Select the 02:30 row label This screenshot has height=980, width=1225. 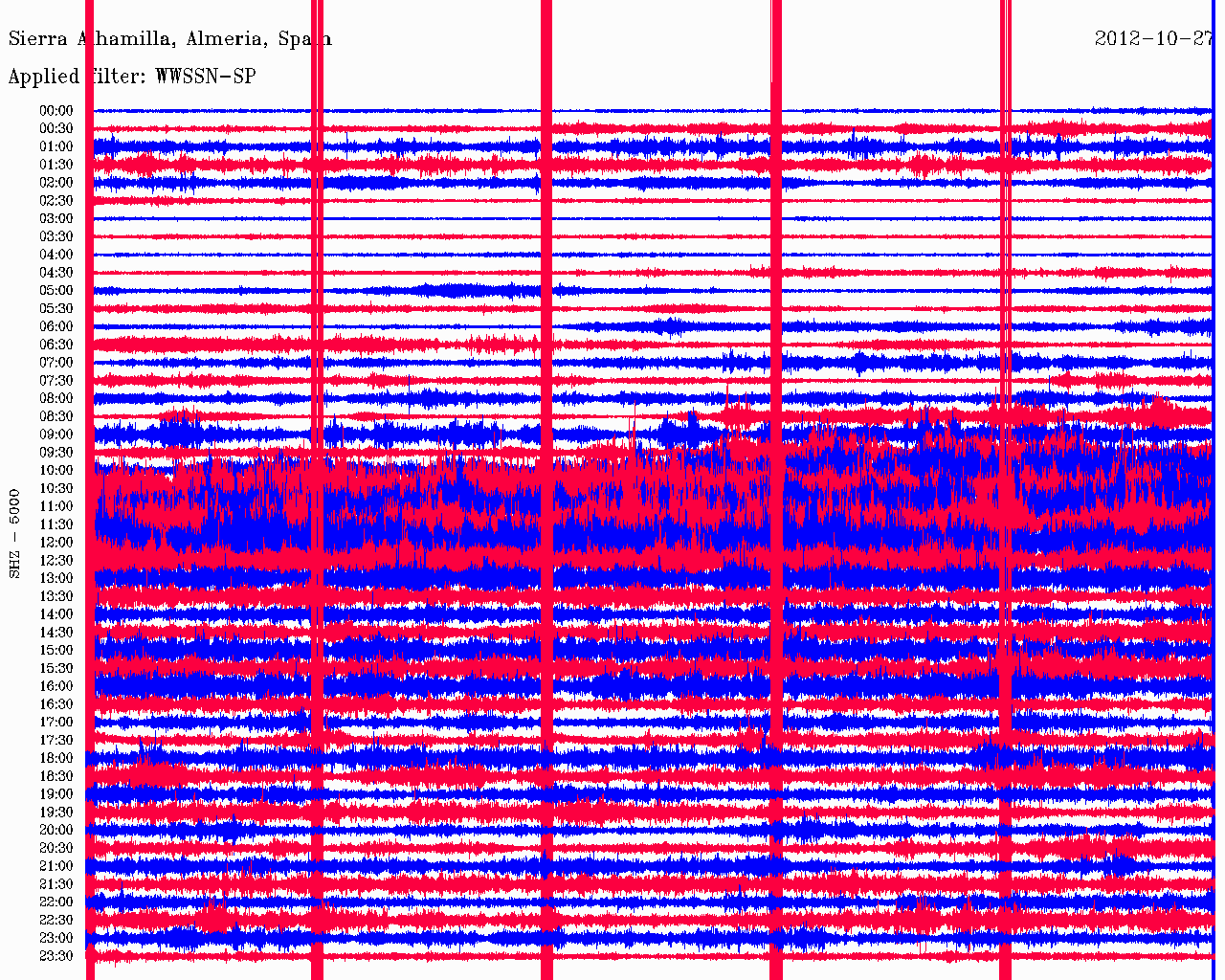[56, 201]
